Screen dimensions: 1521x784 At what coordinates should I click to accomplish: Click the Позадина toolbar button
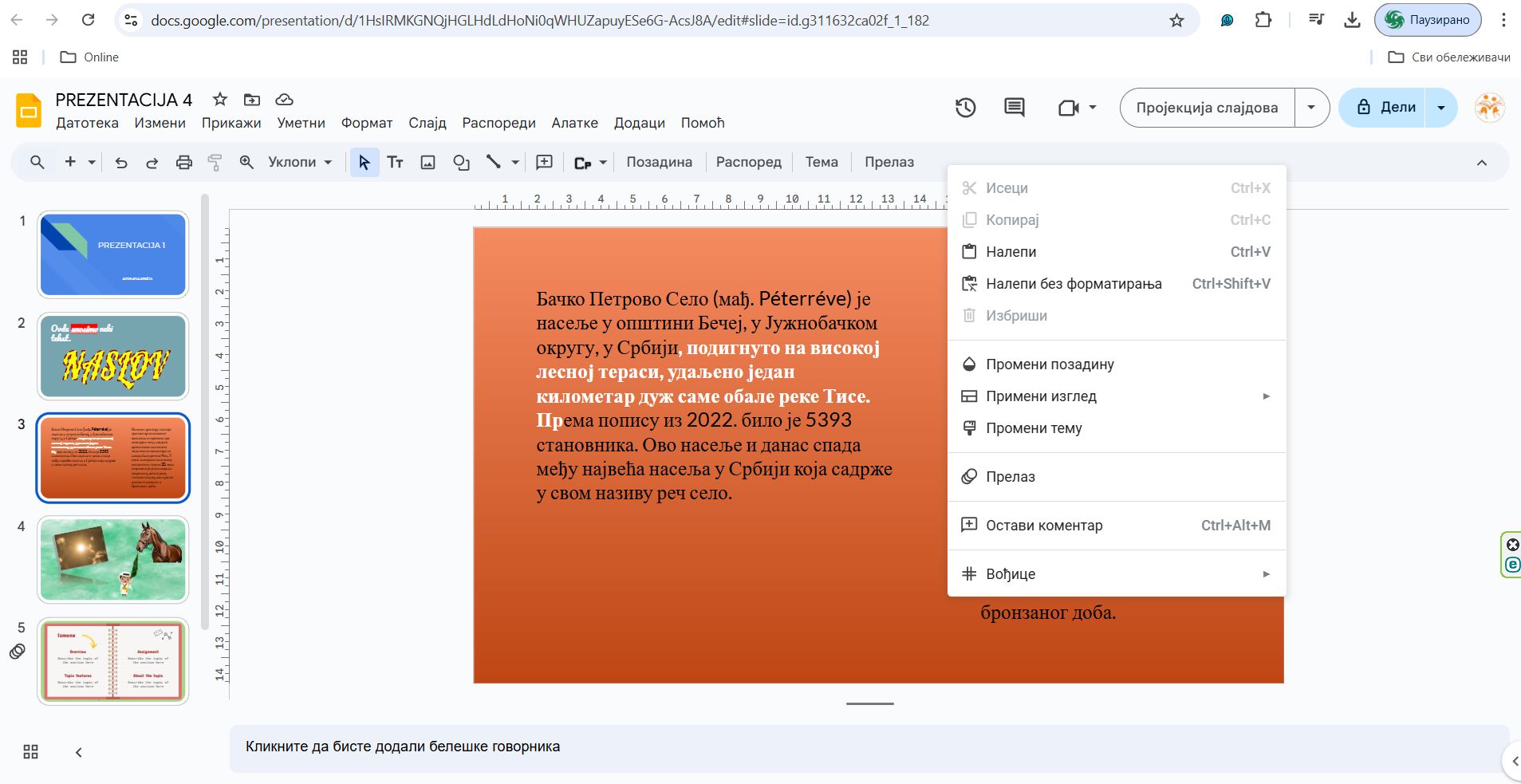coord(659,163)
